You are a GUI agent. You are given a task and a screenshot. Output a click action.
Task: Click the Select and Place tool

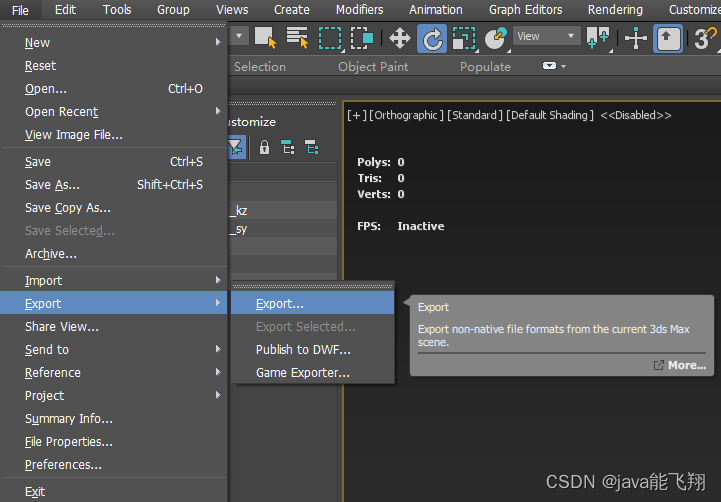[x=495, y=38]
